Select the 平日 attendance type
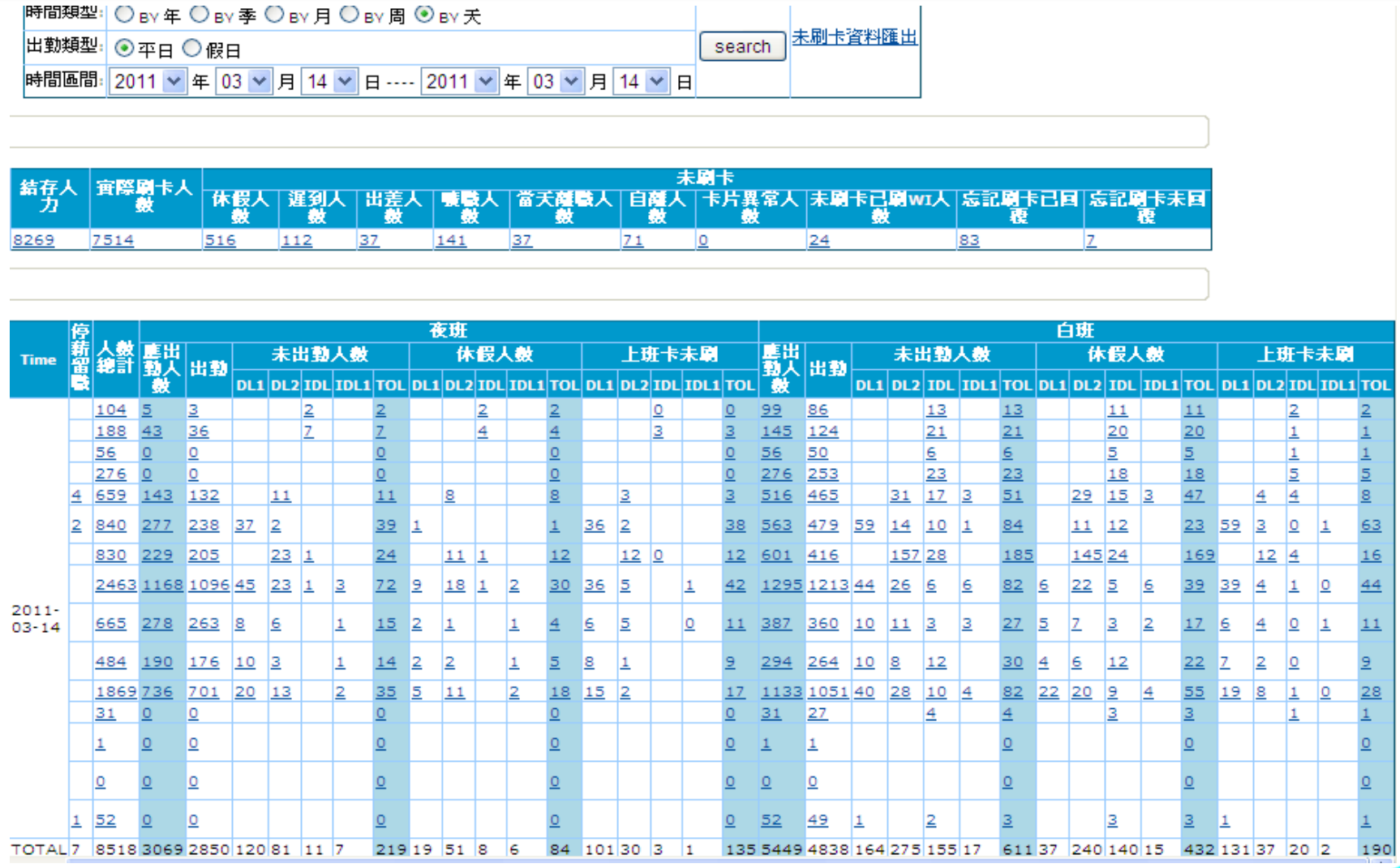Viewport: 1400px width, 868px height. coord(124,49)
